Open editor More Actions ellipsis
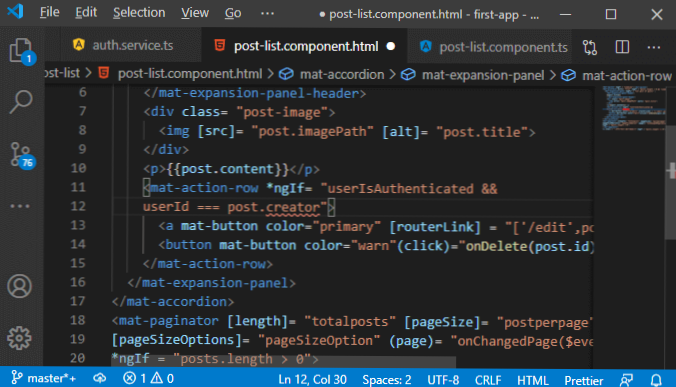This screenshot has width=676, height=387. pos(654,47)
